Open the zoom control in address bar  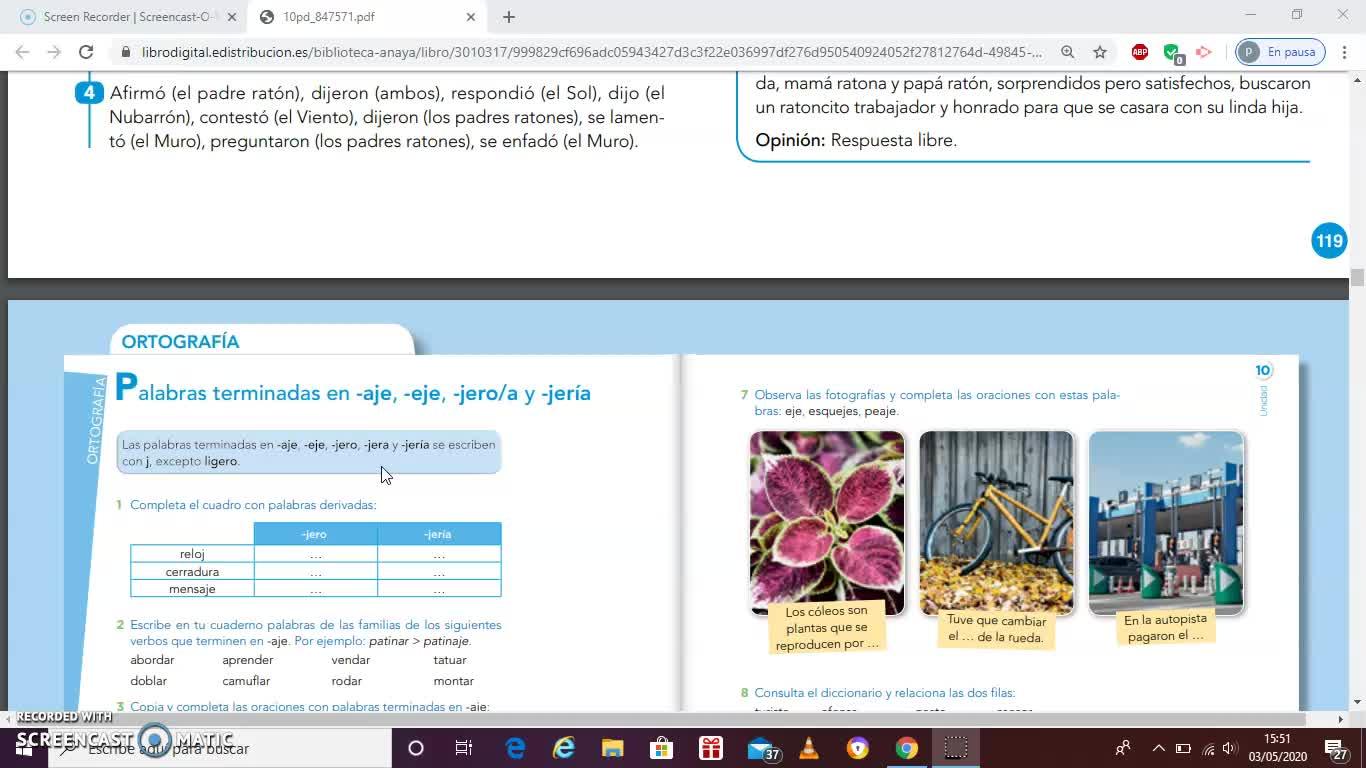pos(1068,52)
